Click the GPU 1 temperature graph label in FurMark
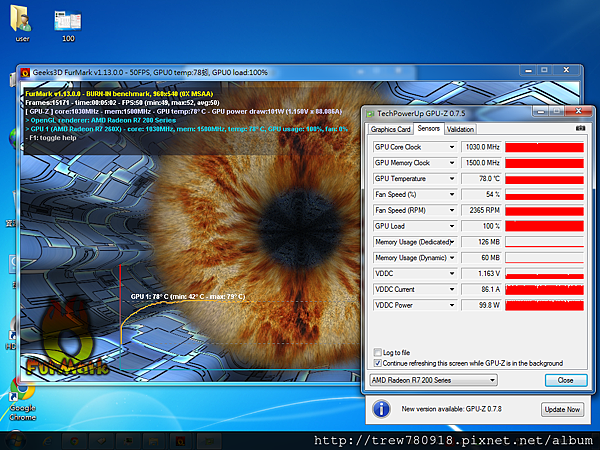600x450 pixels. coord(188,297)
